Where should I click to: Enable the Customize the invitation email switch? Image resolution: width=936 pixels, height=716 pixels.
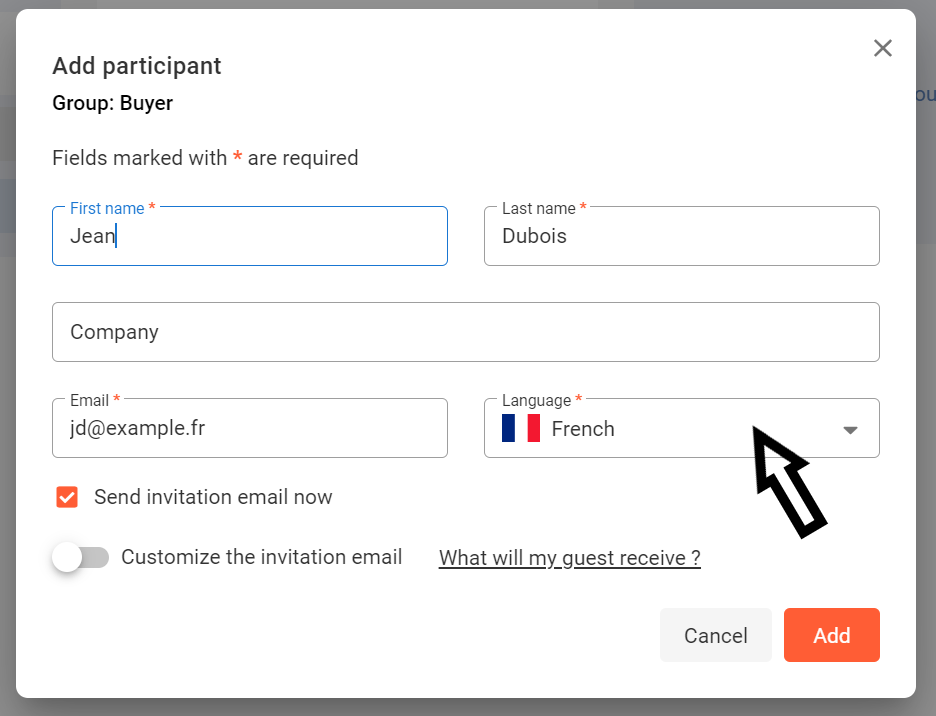click(80, 557)
